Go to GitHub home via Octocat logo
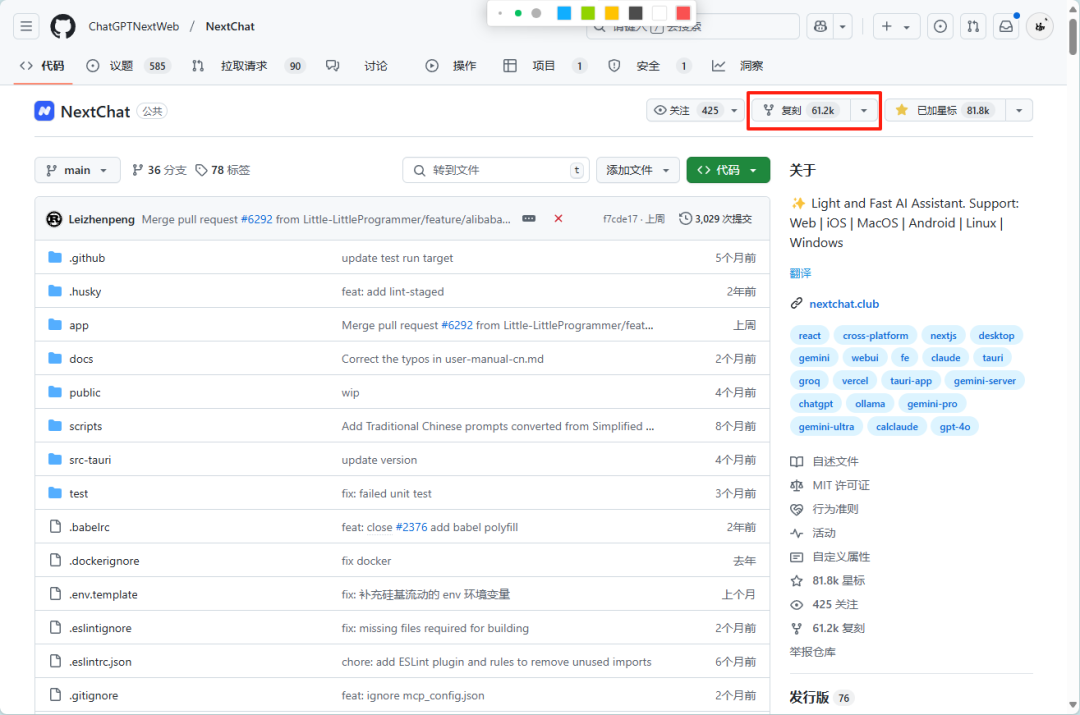Screen dimensions: 1080x715 point(63,26)
